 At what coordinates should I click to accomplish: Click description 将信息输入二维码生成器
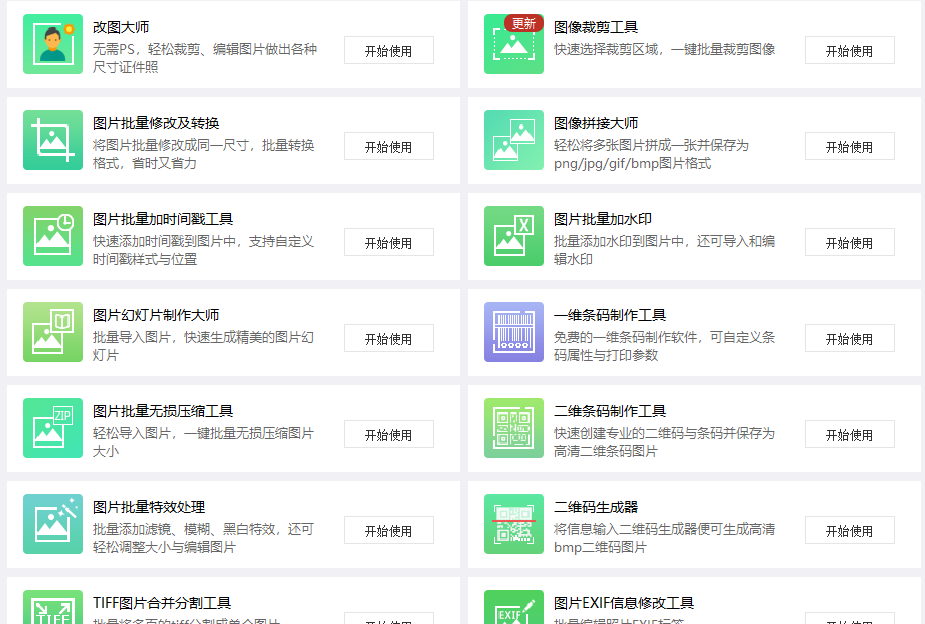pyautogui.click(x=664, y=538)
